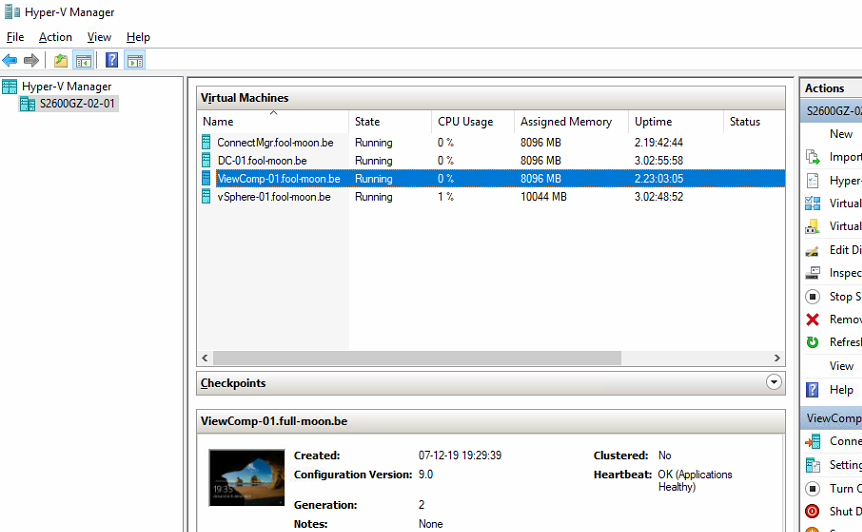Click the uptime value 2.19:42:44
The height and width of the screenshot is (532, 862).
click(x=659, y=142)
